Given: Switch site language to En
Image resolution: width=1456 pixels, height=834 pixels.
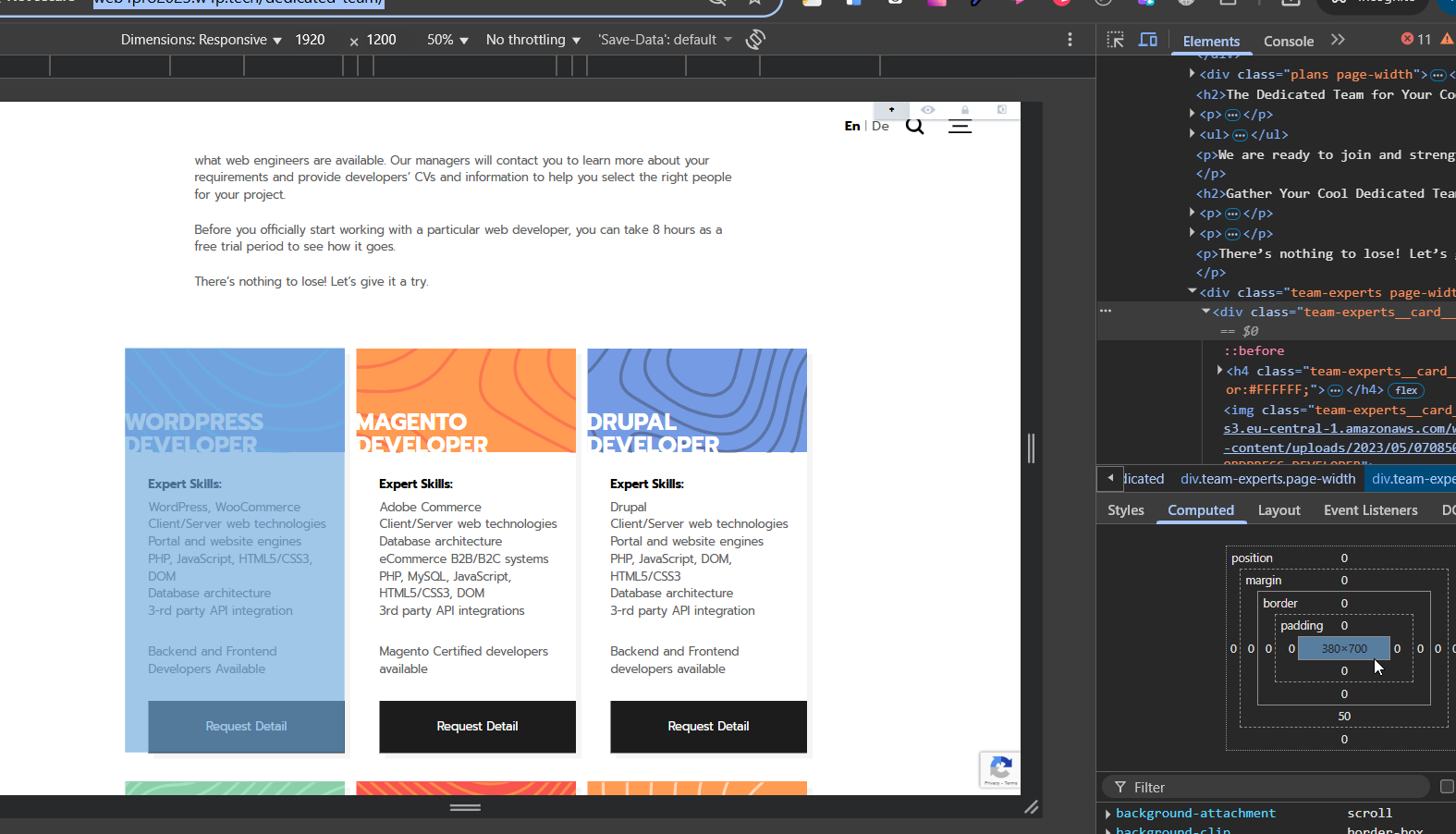Looking at the screenshot, I should point(852,126).
